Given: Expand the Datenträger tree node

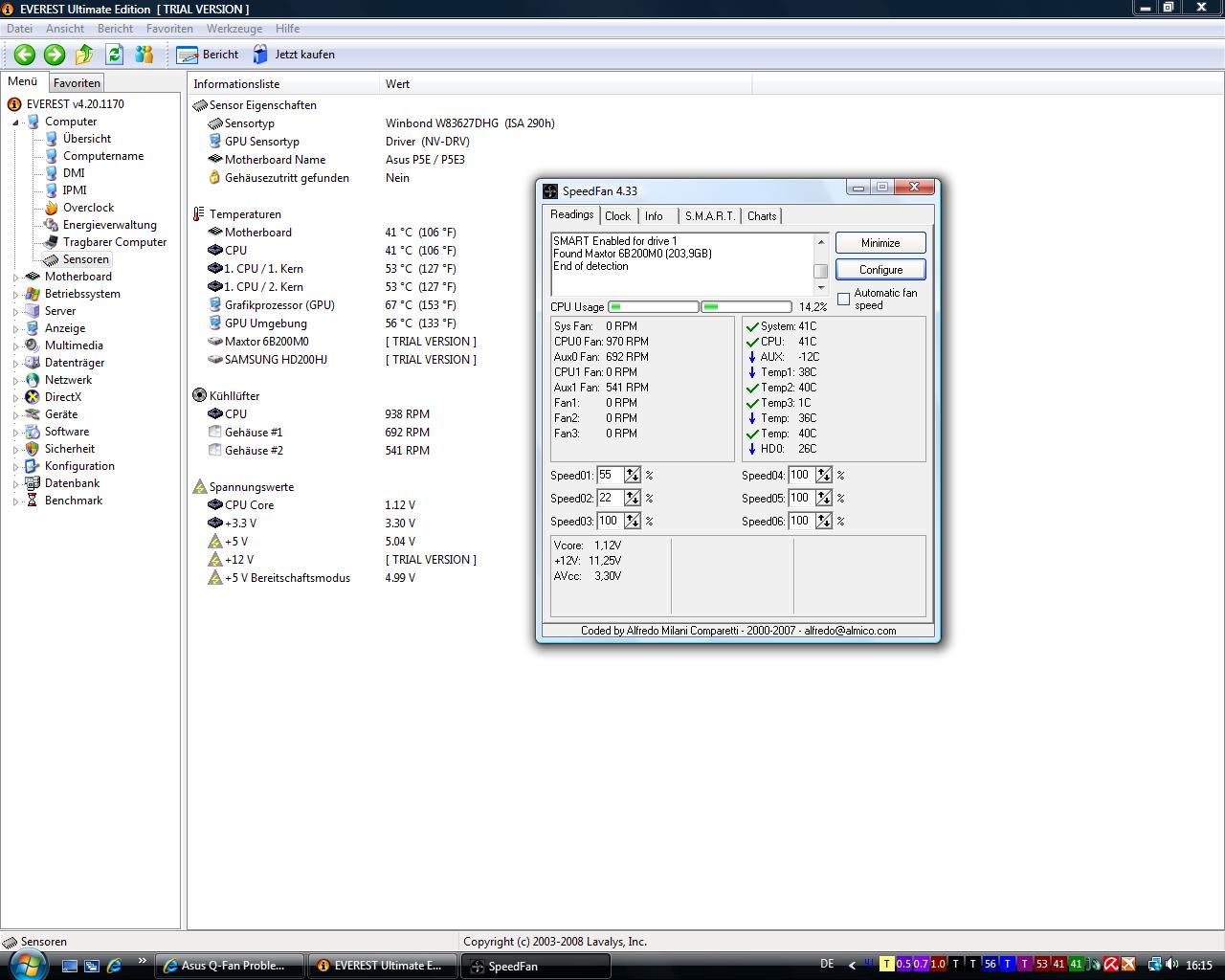Looking at the screenshot, I should point(15,364).
